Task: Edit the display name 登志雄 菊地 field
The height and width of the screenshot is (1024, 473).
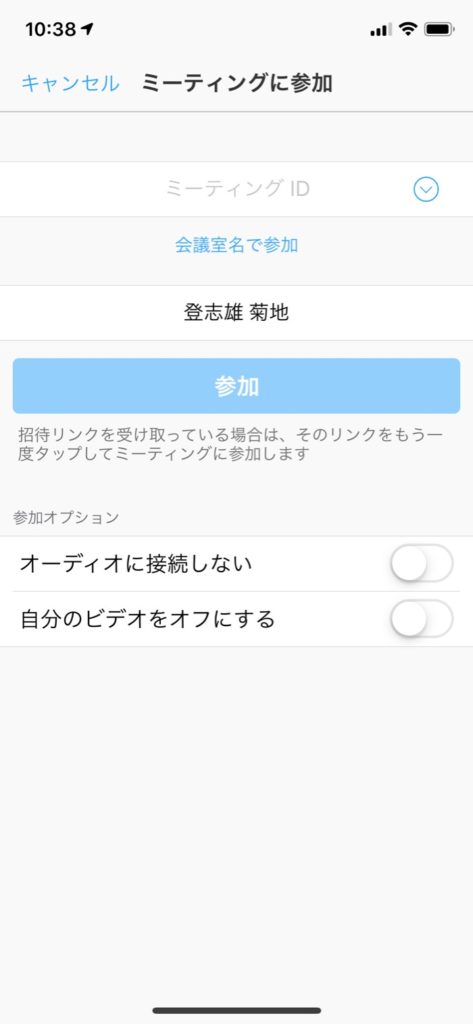Action: coord(236,313)
